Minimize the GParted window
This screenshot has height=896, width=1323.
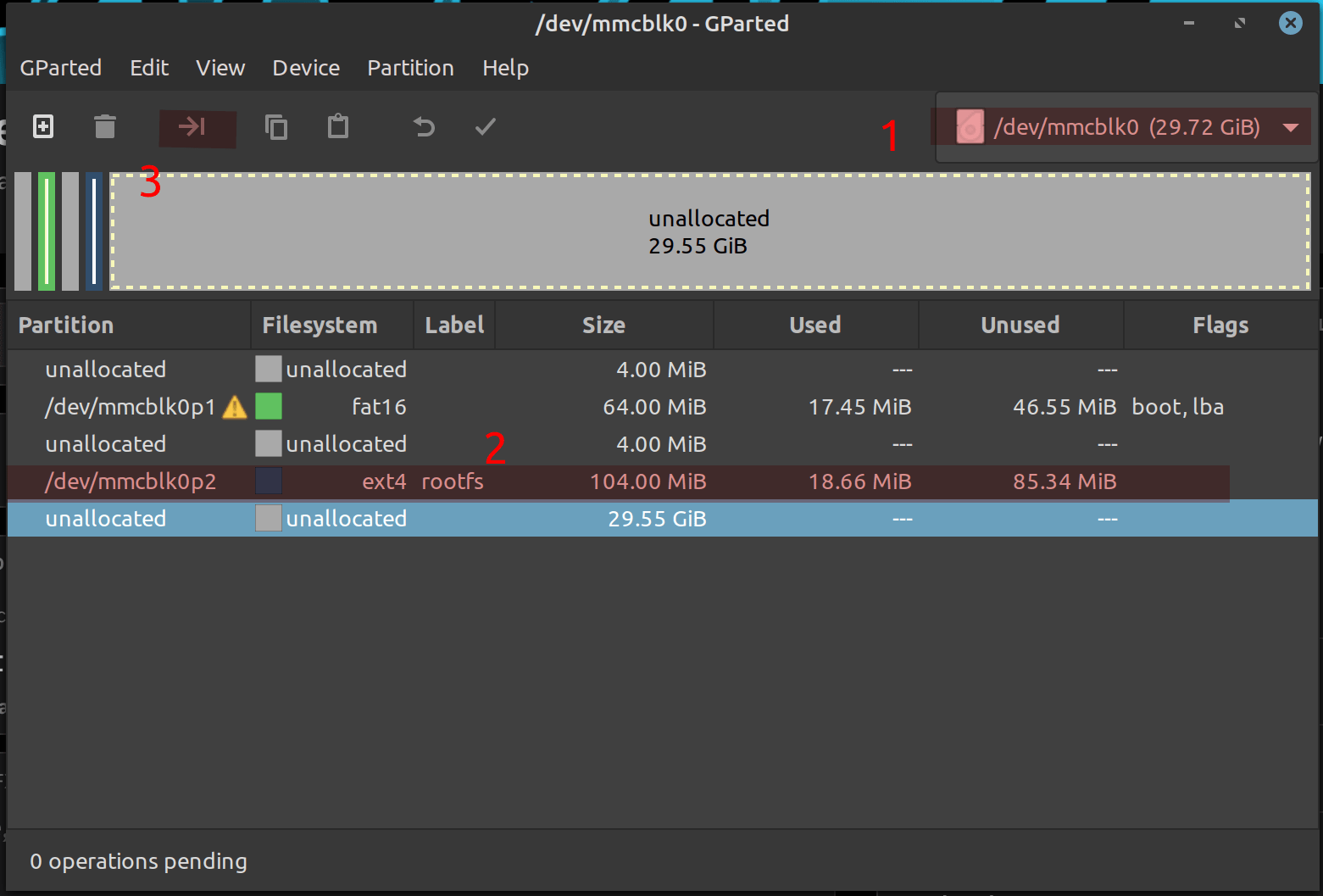(1189, 23)
